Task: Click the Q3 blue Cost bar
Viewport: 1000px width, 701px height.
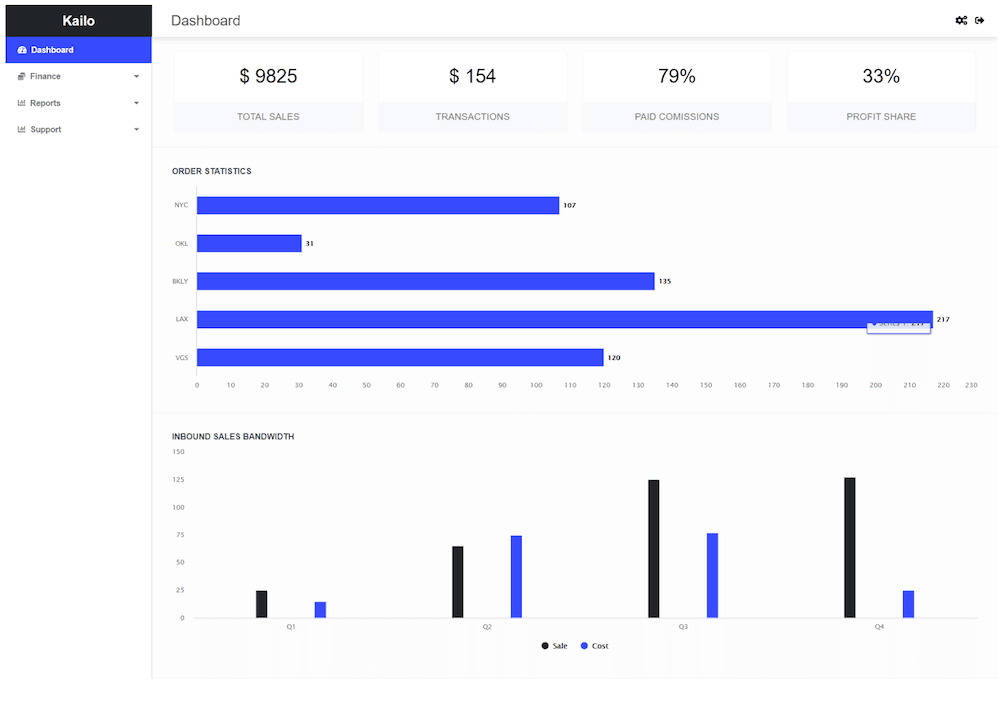Action: [712, 575]
